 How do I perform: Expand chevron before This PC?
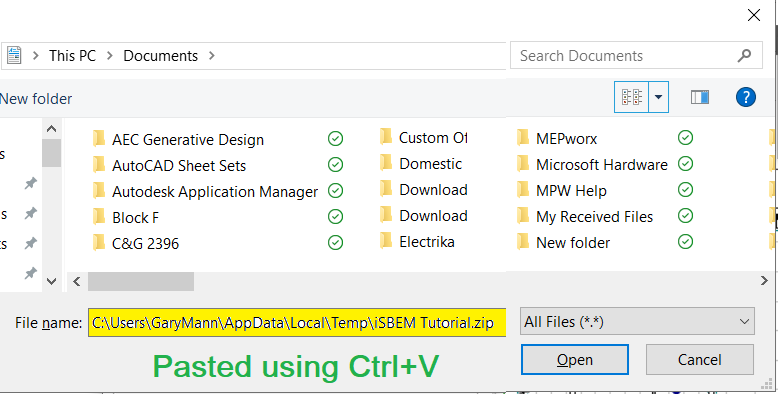pos(35,56)
